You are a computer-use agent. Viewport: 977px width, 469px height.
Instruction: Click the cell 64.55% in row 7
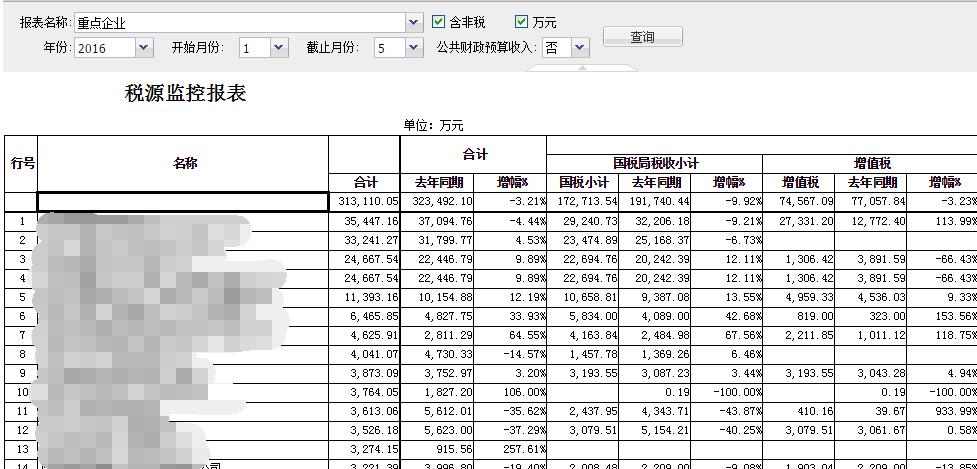point(510,336)
